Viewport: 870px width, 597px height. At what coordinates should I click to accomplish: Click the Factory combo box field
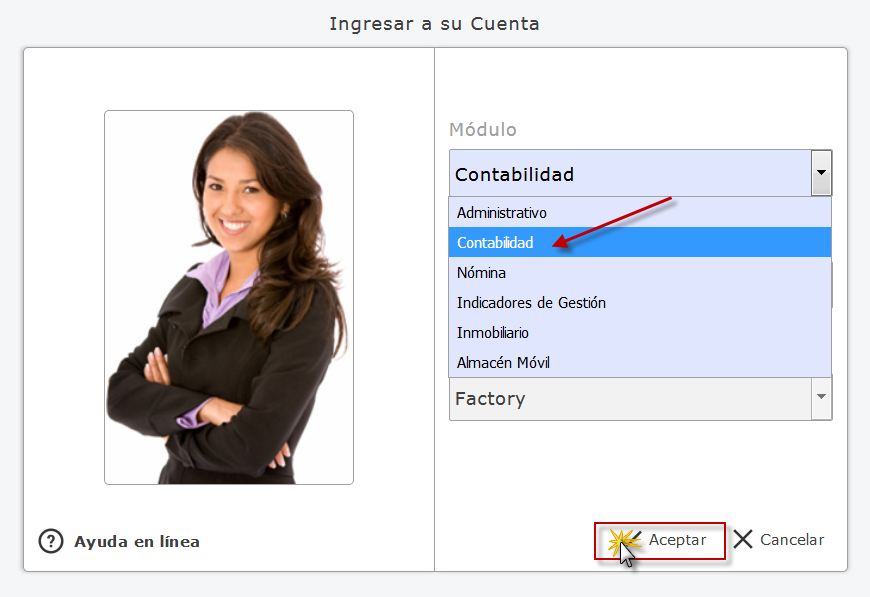[630, 398]
